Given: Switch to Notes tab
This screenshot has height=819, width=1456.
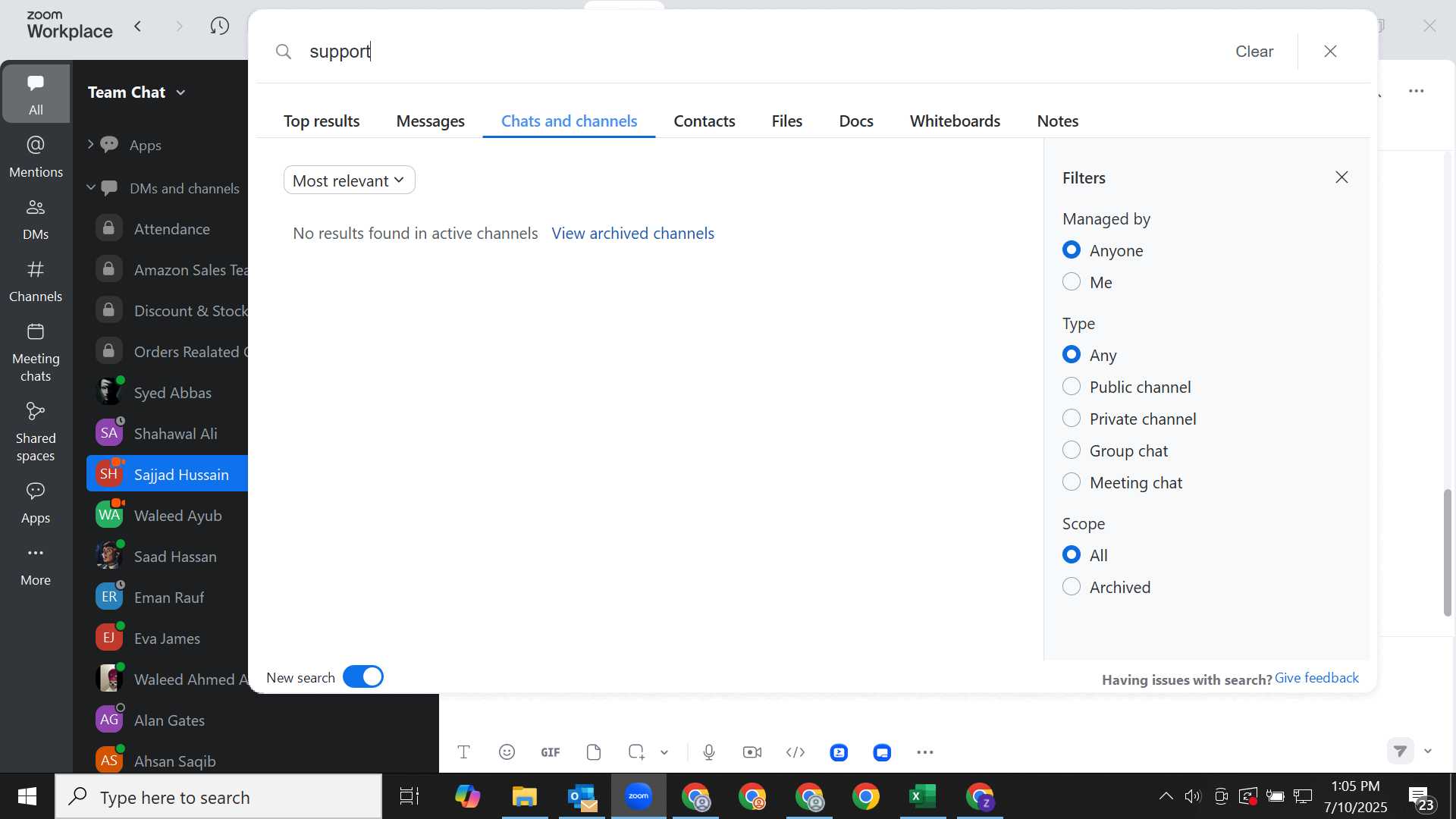Looking at the screenshot, I should pyautogui.click(x=1058, y=121).
